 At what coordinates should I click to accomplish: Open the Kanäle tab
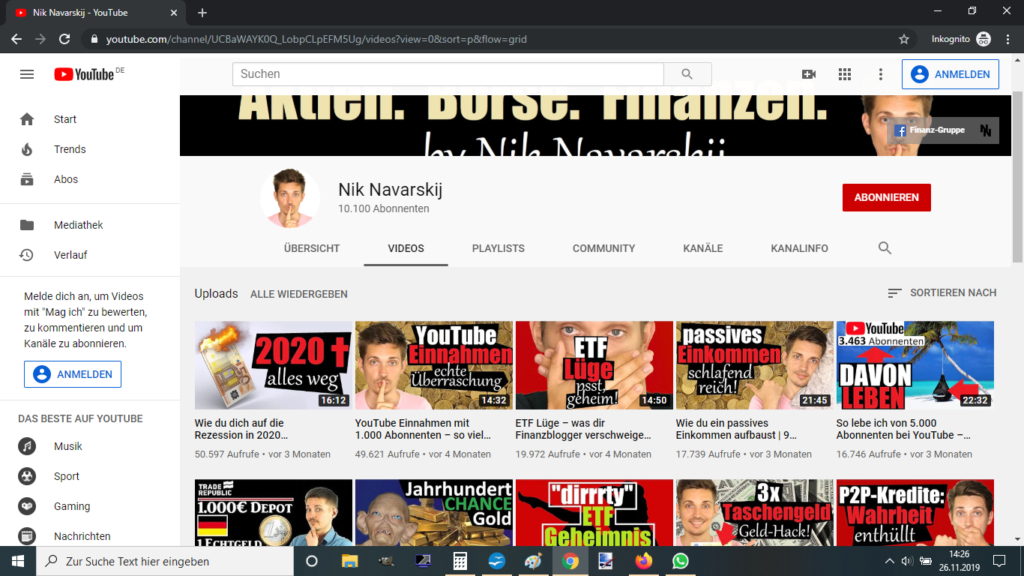tap(703, 249)
